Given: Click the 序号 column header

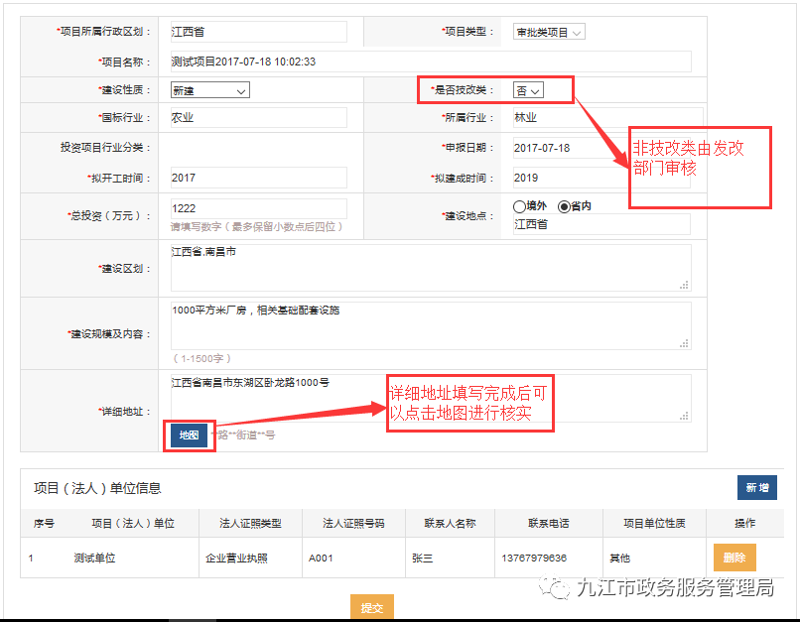Looking at the screenshot, I should [44, 523].
